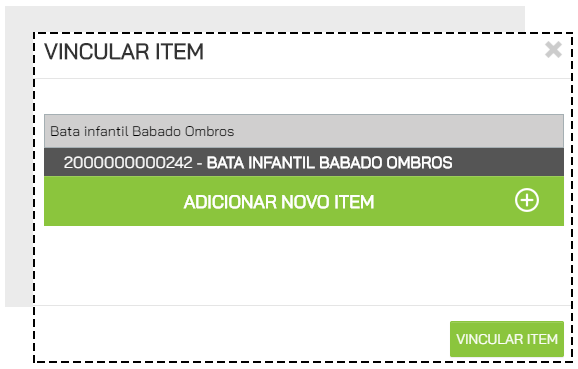Close the Vincular Item dialog
This screenshot has width=578, height=369.
553,50
